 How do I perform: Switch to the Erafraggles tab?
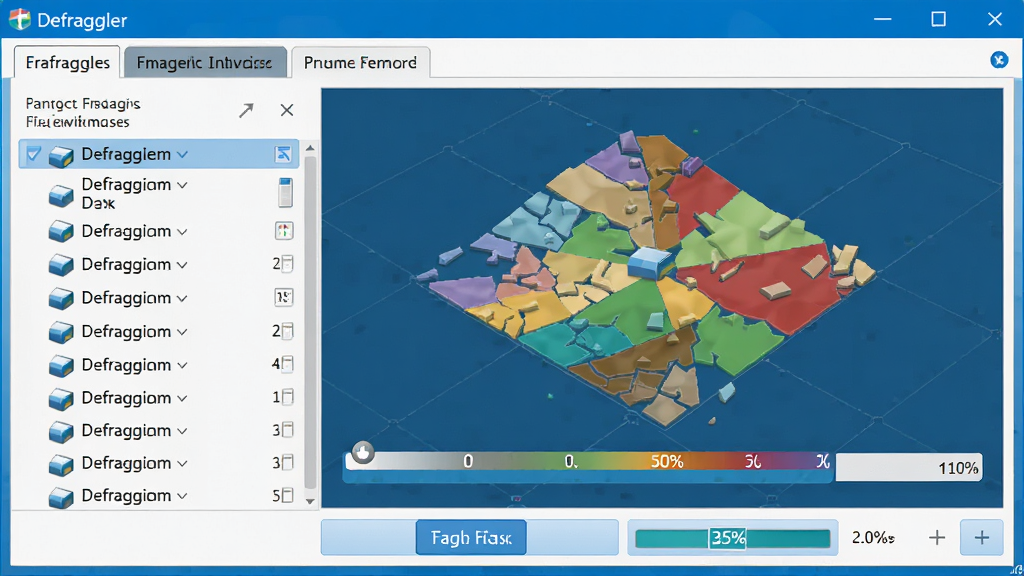67,62
